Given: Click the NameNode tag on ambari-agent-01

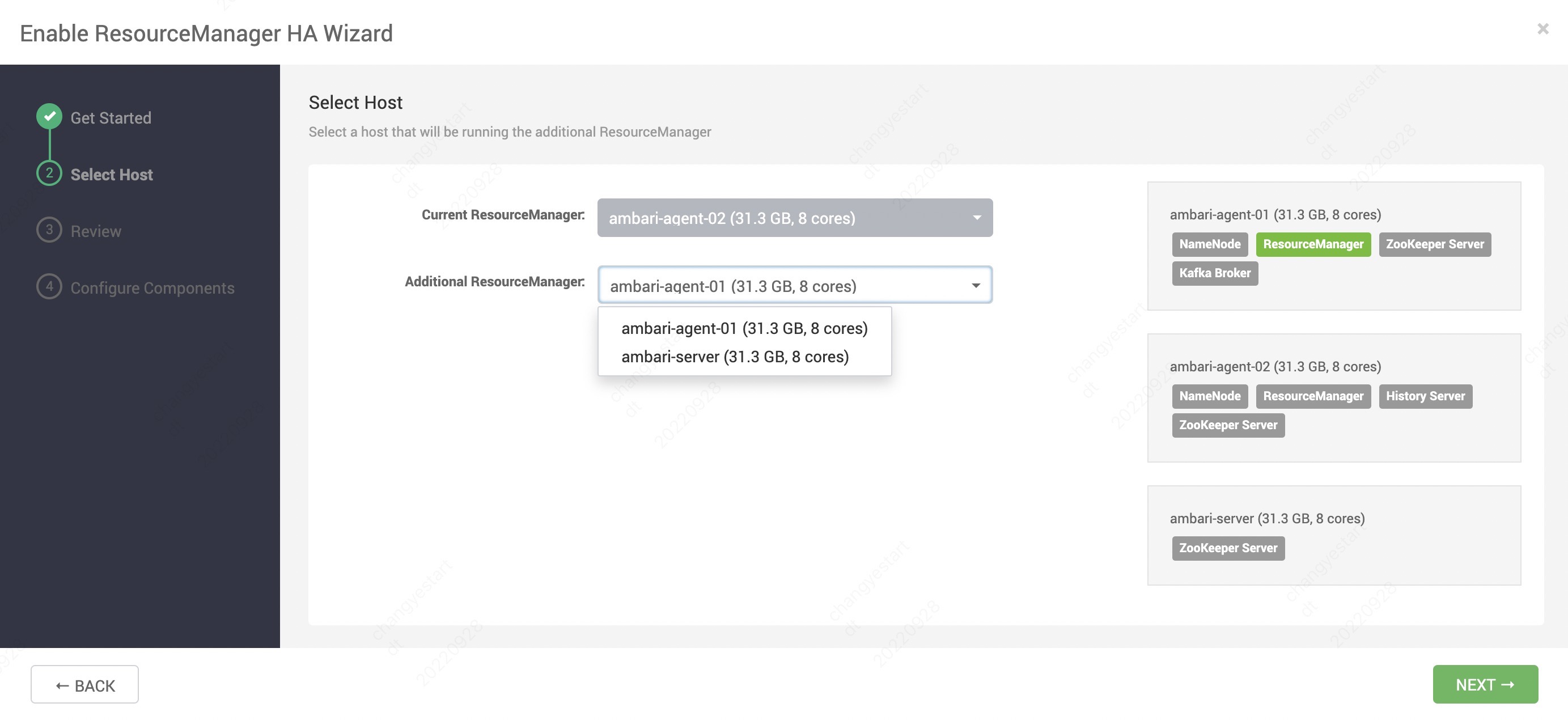Looking at the screenshot, I should pyautogui.click(x=1210, y=244).
